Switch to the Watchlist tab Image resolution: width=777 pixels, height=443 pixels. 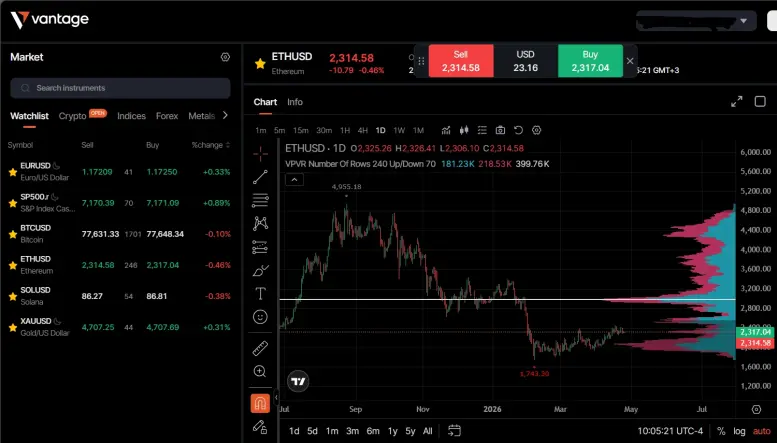pos(29,116)
